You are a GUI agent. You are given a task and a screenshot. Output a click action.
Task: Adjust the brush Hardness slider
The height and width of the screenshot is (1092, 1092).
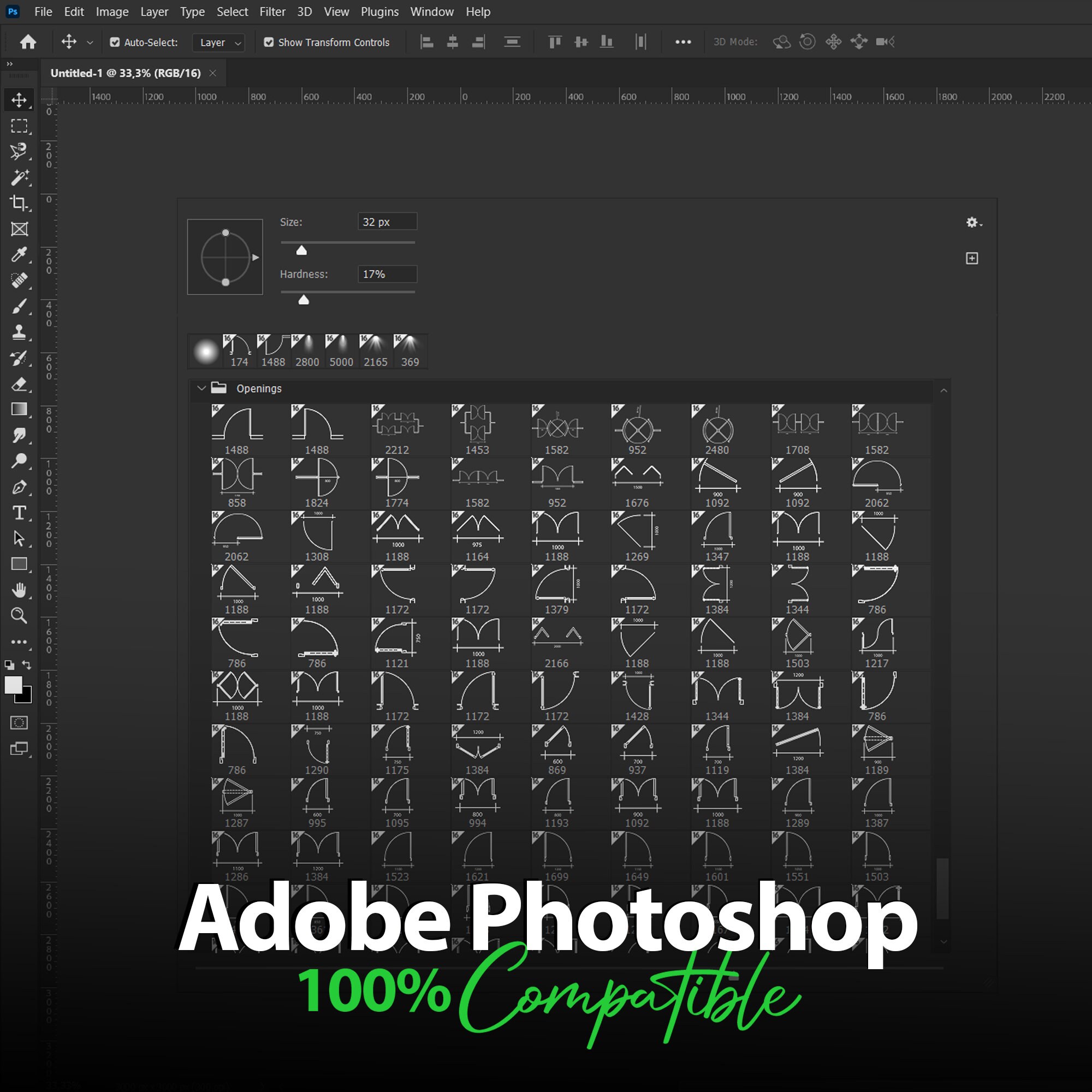(304, 299)
